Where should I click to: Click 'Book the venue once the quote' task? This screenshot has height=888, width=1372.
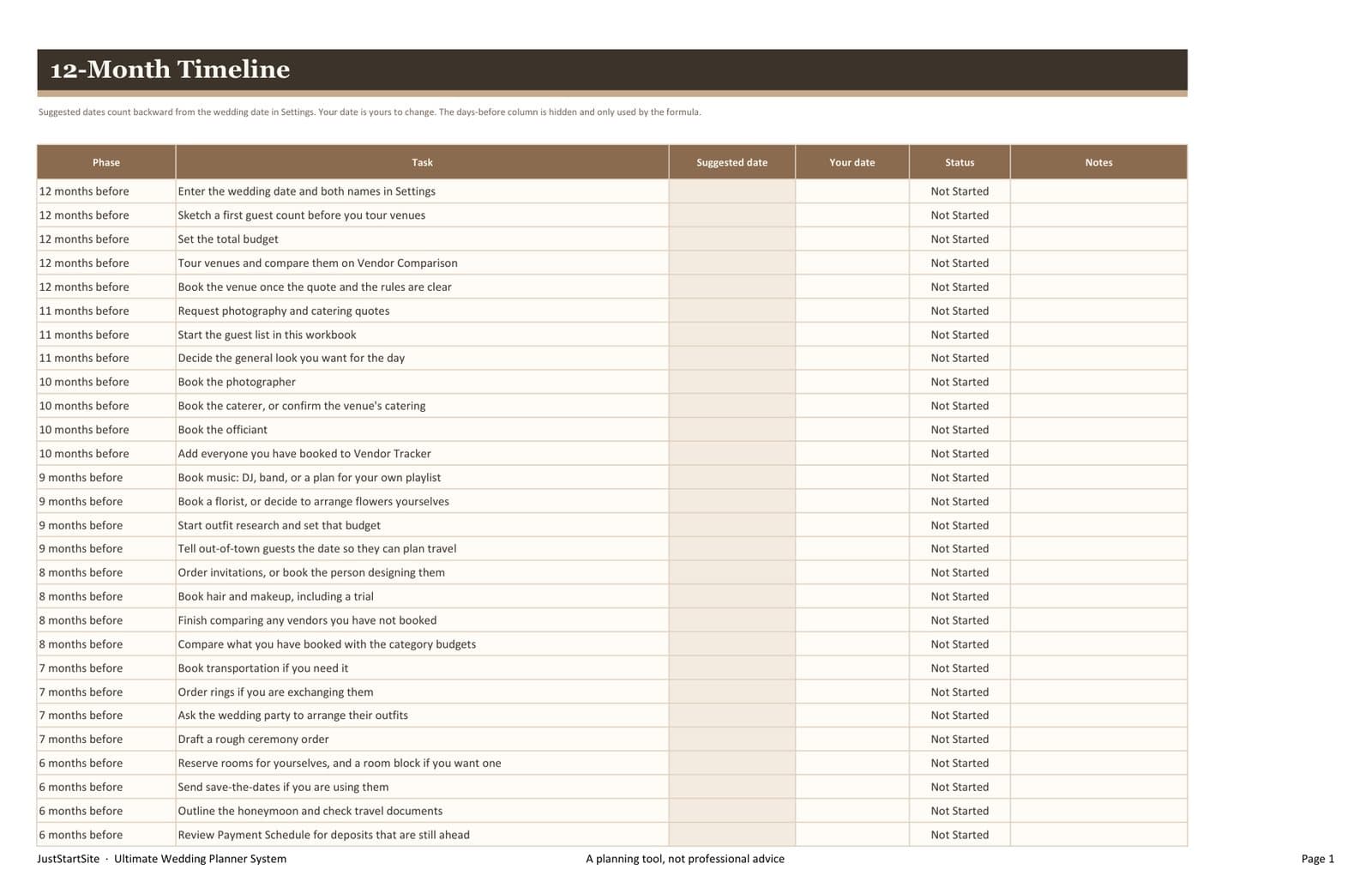pos(422,287)
